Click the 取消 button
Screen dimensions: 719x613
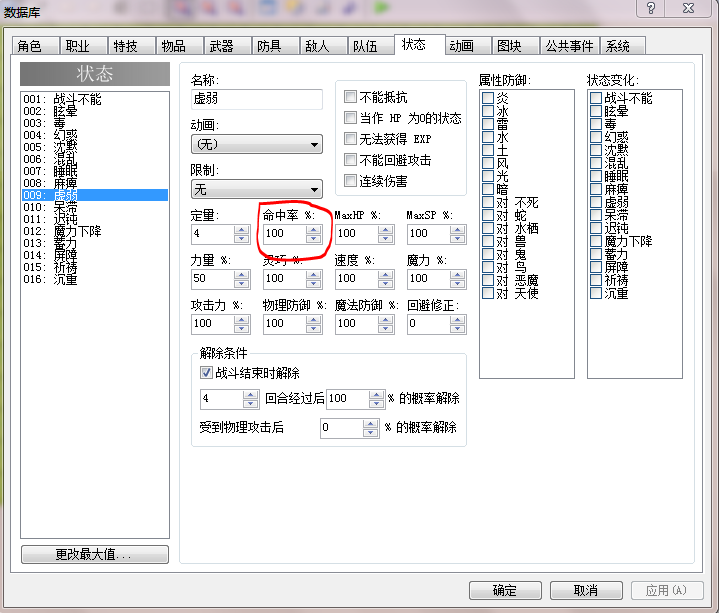[x=586, y=590]
